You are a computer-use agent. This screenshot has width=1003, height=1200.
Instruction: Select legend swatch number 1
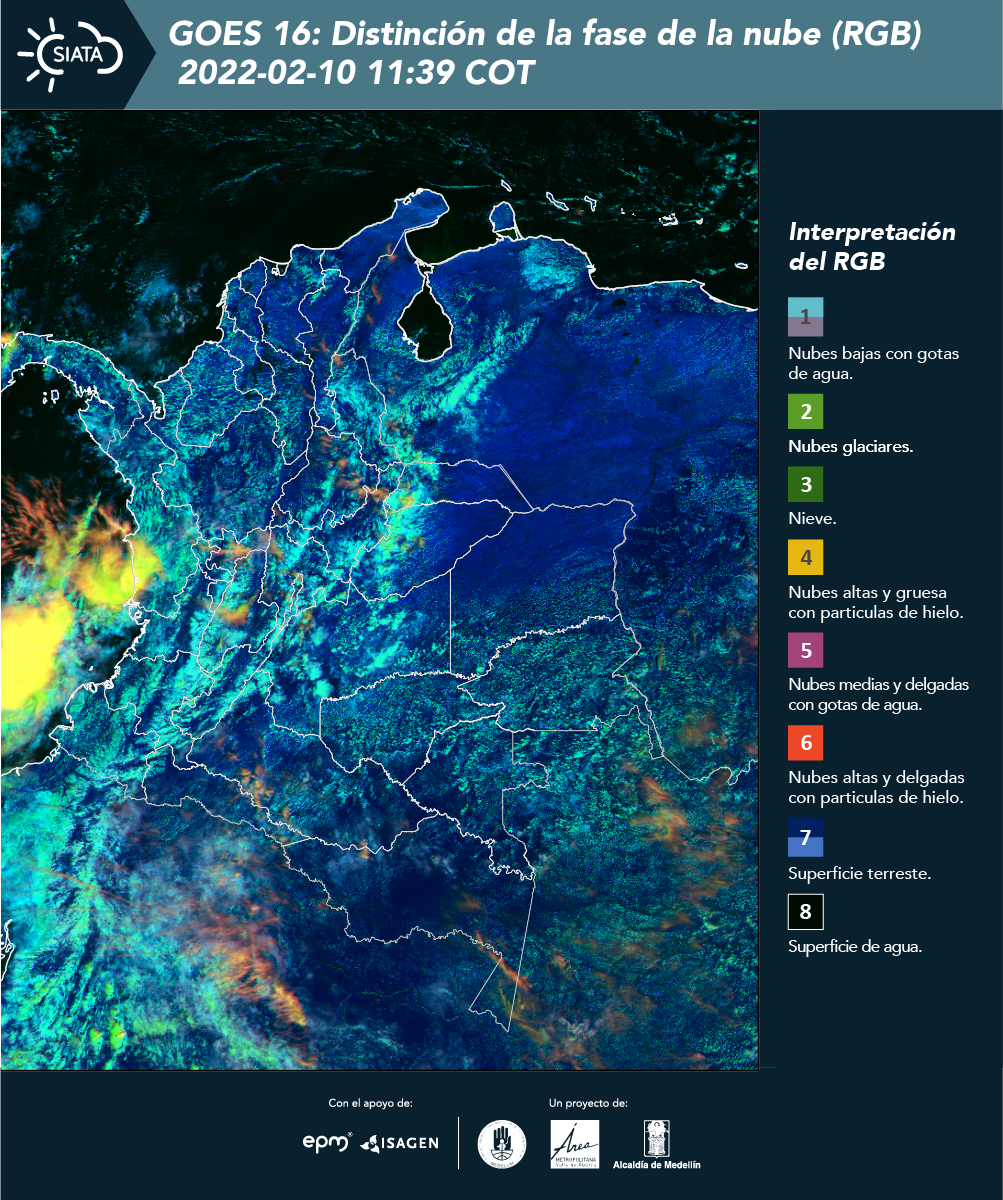[805, 316]
